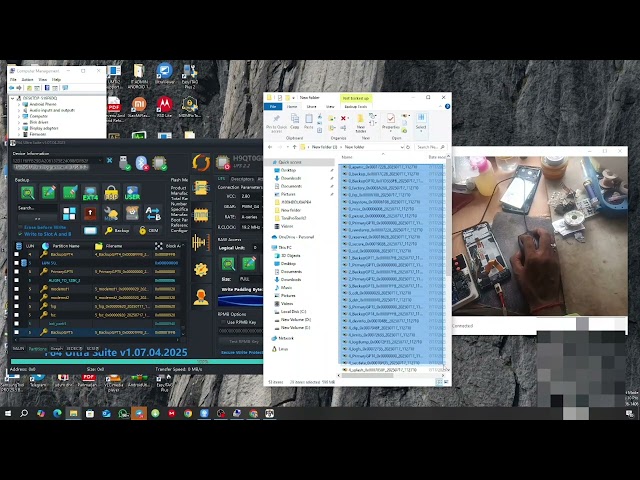The height and width of the screenshot is (480, 640).
Task: Open the UFS chip sidebar icon
Action: pyautogui.click(x=201, y=188)
